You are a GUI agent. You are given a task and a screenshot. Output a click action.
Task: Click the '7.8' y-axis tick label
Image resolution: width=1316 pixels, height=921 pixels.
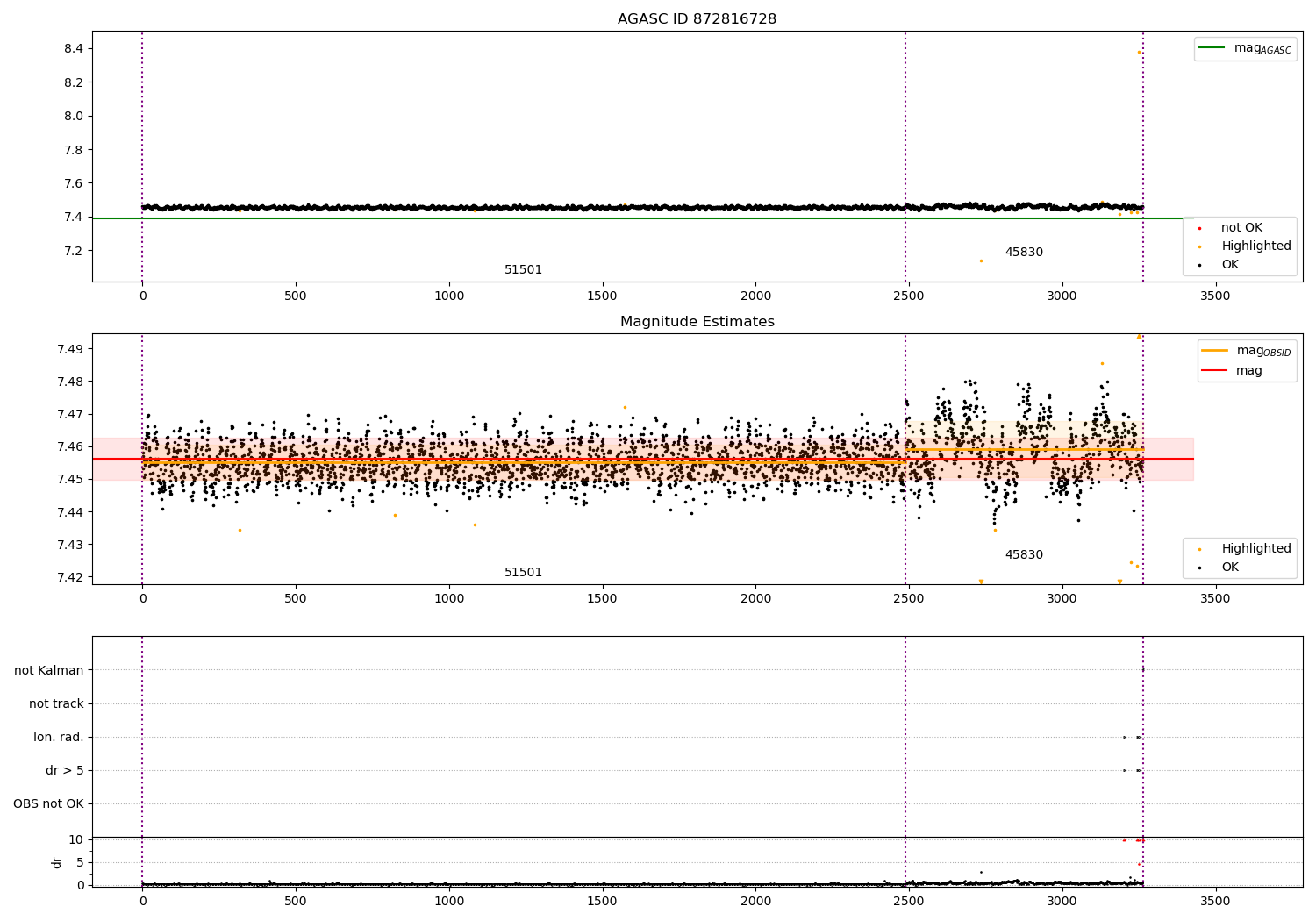[x=74, y=150]
